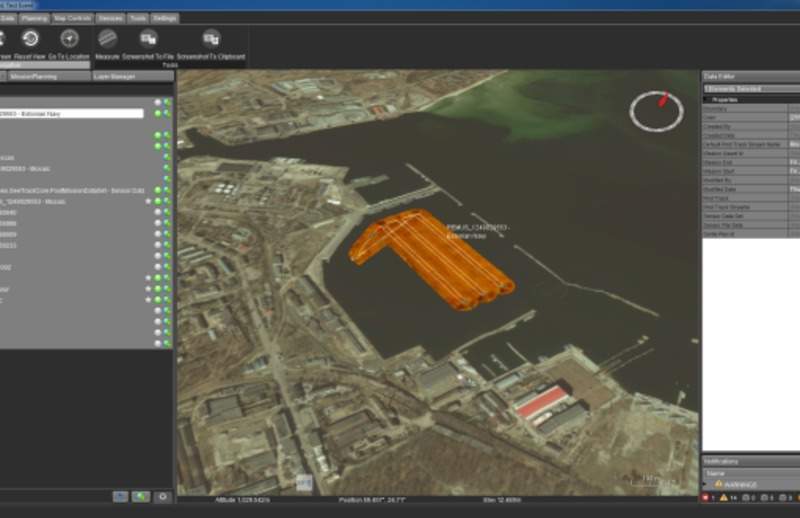Viewport: 800px width, 518px height.
Task: Toggle visibility of the Estonian Navy layer
Action: [158, 113]
